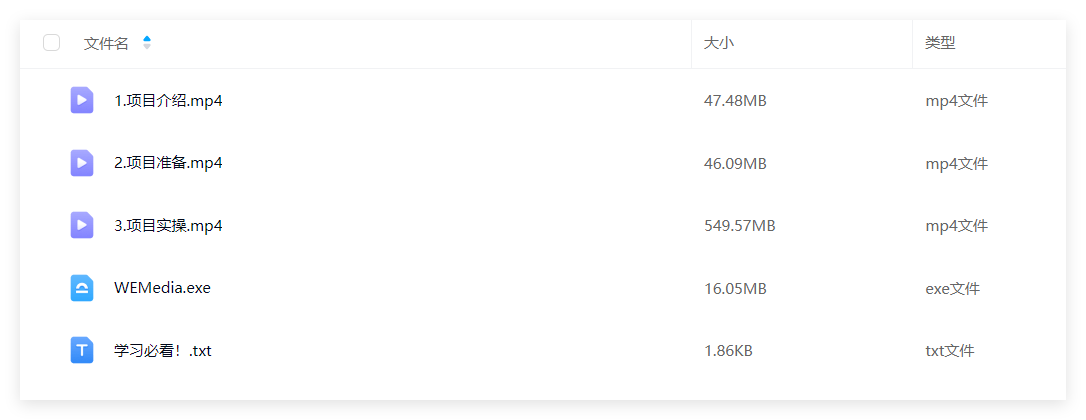Open the 学习必看！.txt file name

point(163,351)
